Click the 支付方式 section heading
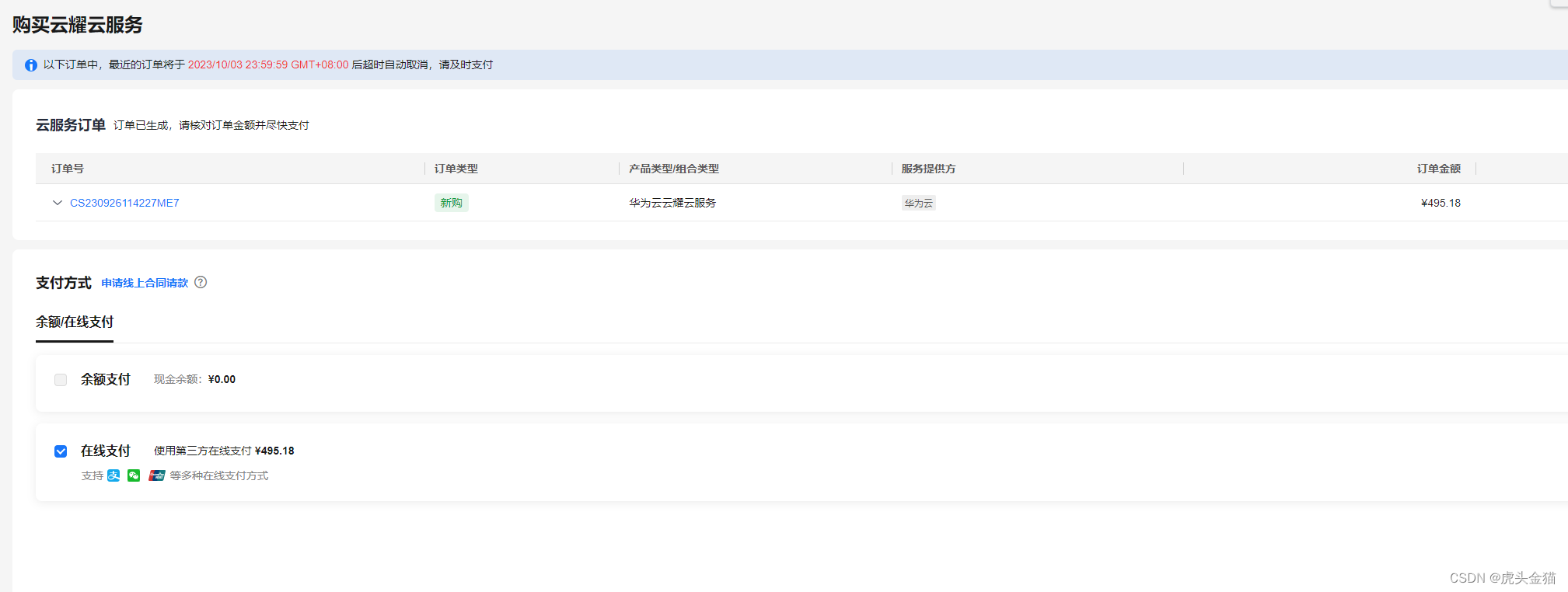The width and height of the screenshot is (1568, 592). click(64, 283)
